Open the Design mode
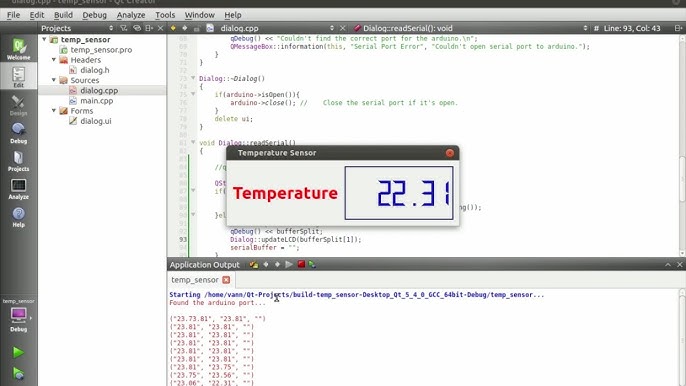Image resolution: width=686 pixels, height=386 pixels. (18, 105)
